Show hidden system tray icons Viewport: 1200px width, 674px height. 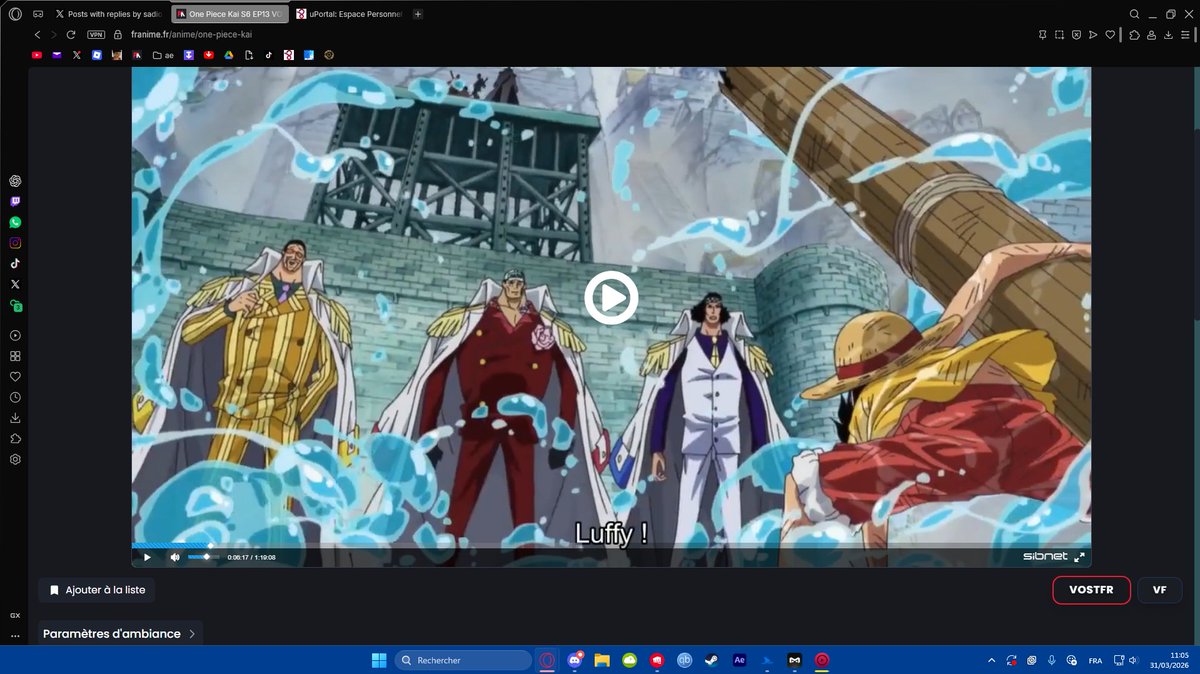[x=992, y=660]
